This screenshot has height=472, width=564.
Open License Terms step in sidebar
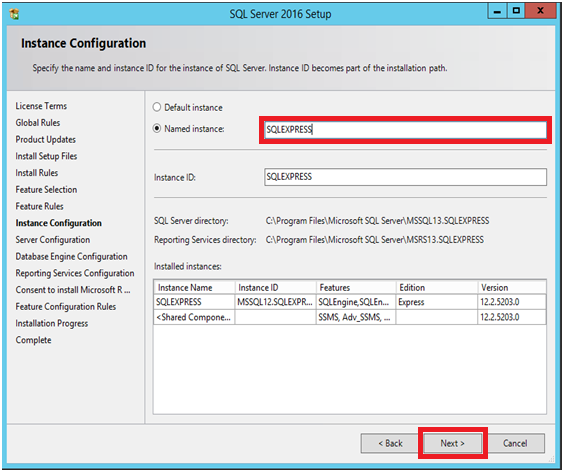click(41, 106)
